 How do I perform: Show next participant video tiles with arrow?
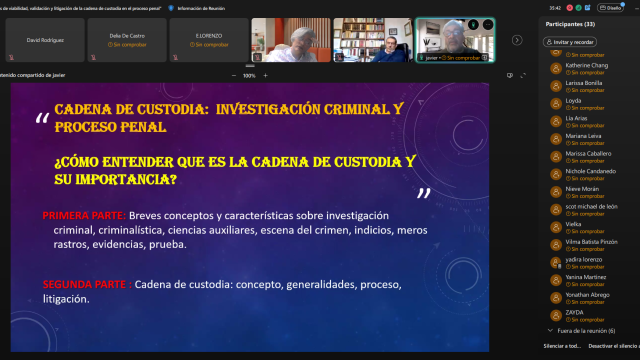517,40
